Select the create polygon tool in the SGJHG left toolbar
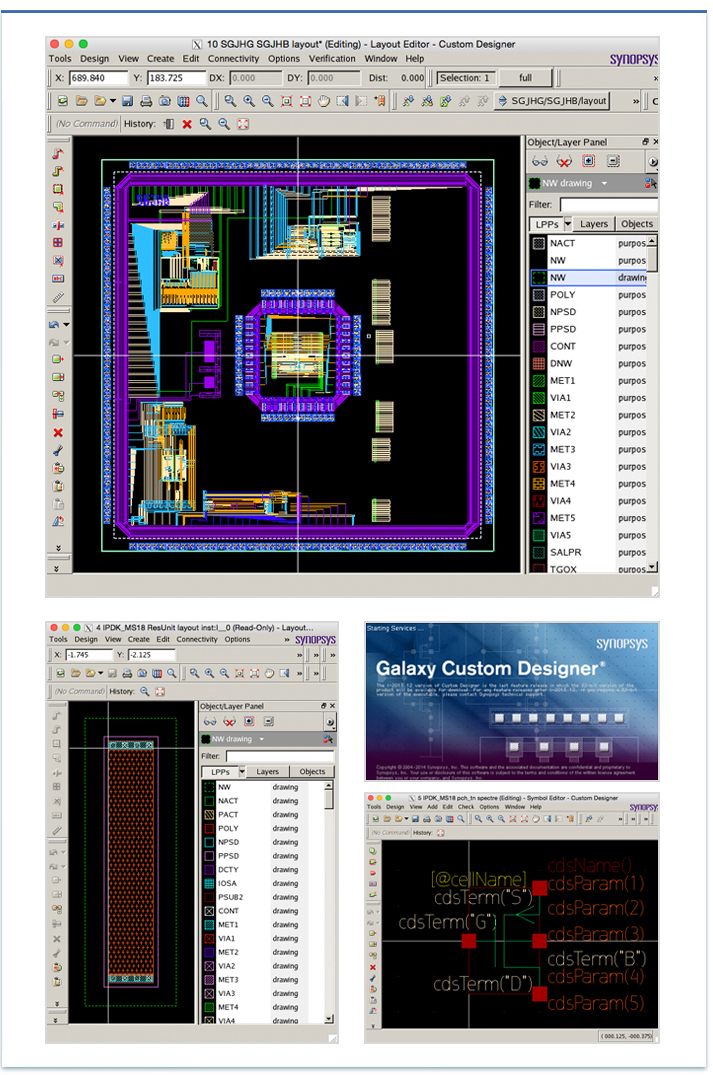This screenshot has width=713, height=1075. point(58,207)
